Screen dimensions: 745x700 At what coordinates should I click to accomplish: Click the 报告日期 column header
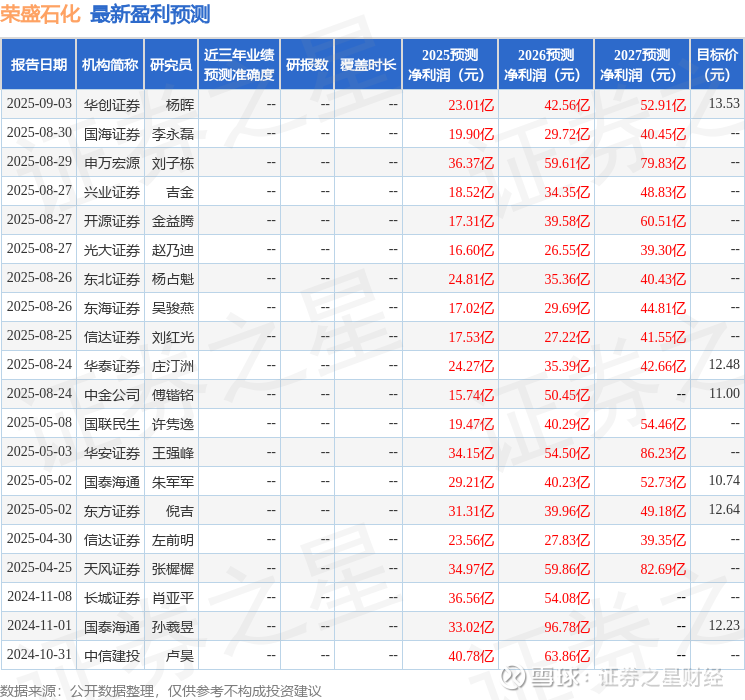[x=38, y=65]
